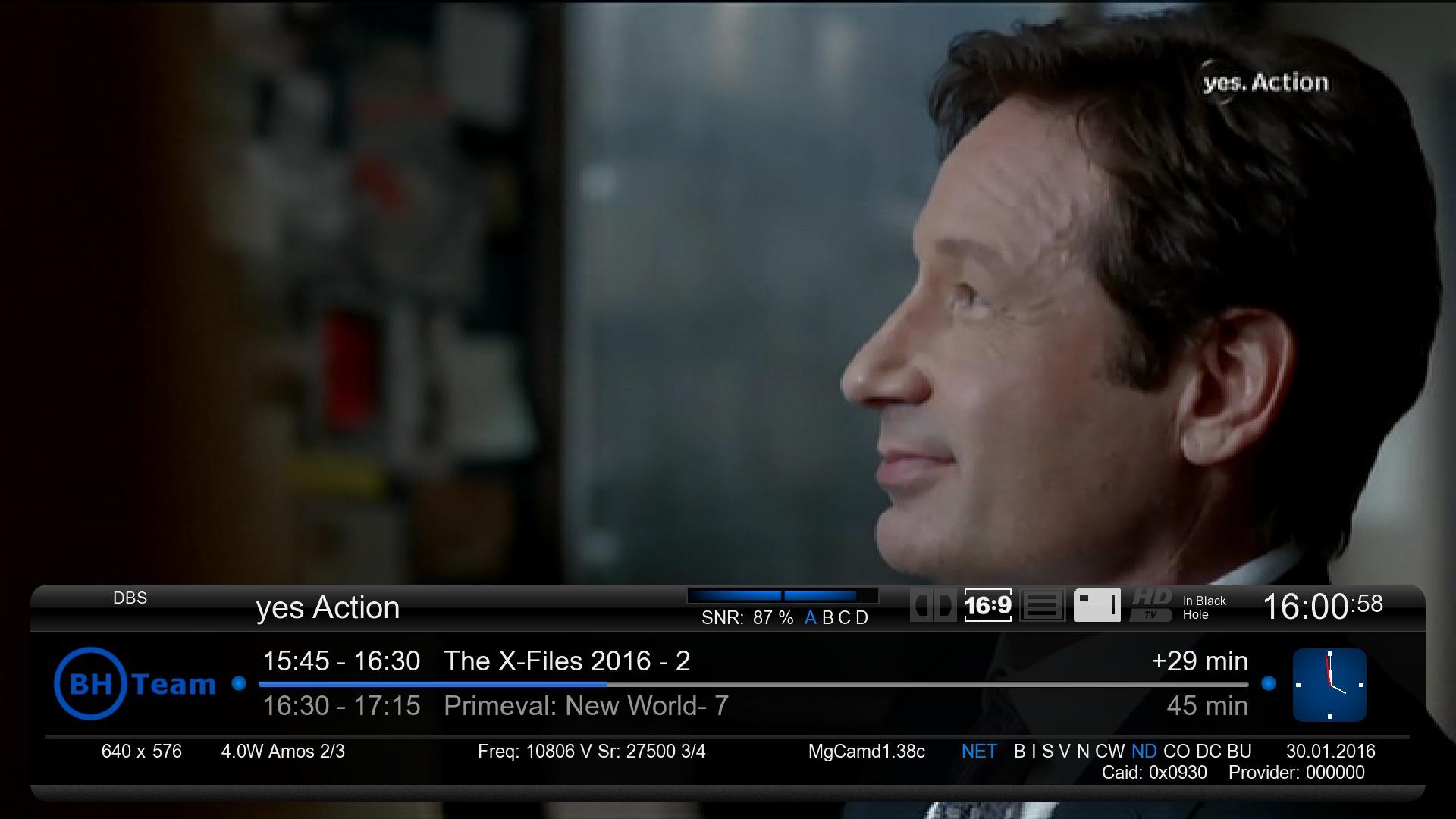
Task: Click the teletext lines icon
Action: 1042,605
